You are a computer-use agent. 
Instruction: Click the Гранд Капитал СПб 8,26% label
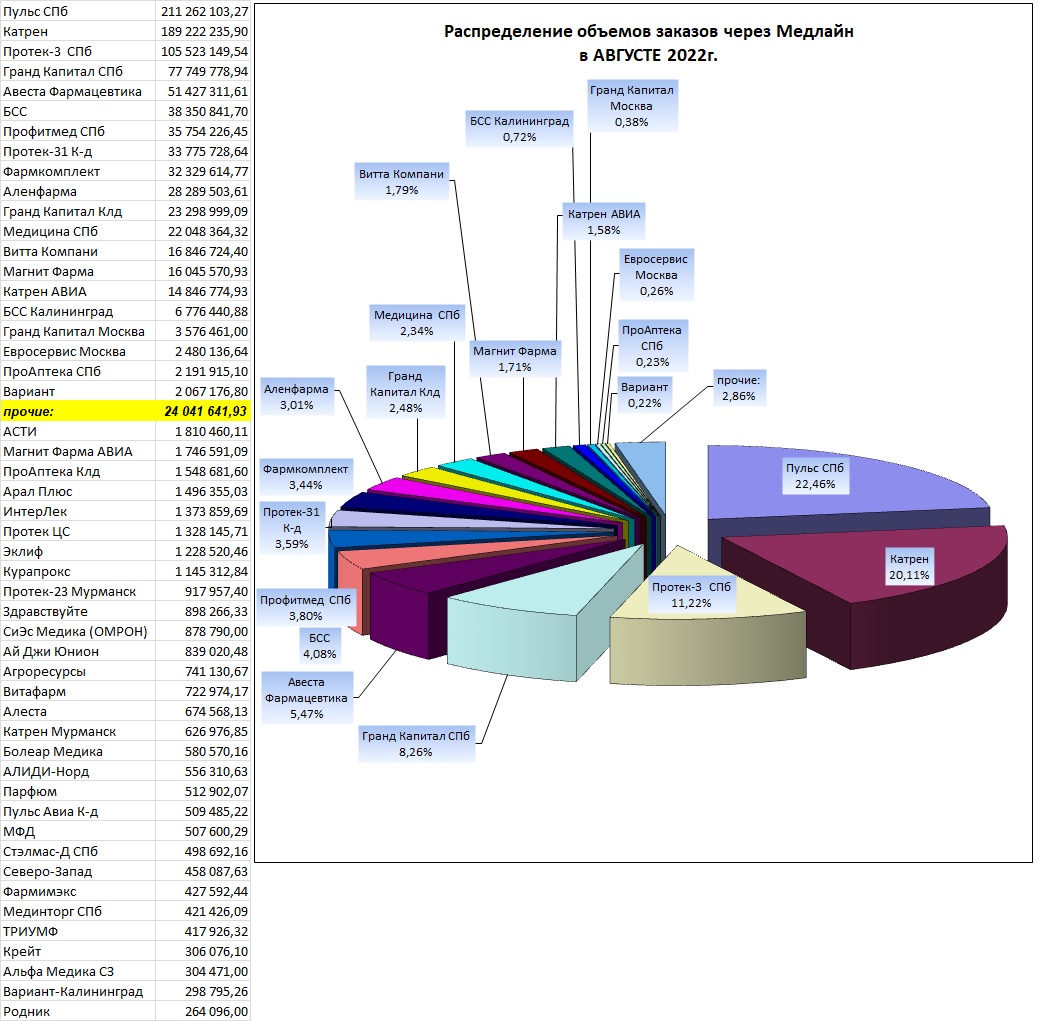click(415, 743)
